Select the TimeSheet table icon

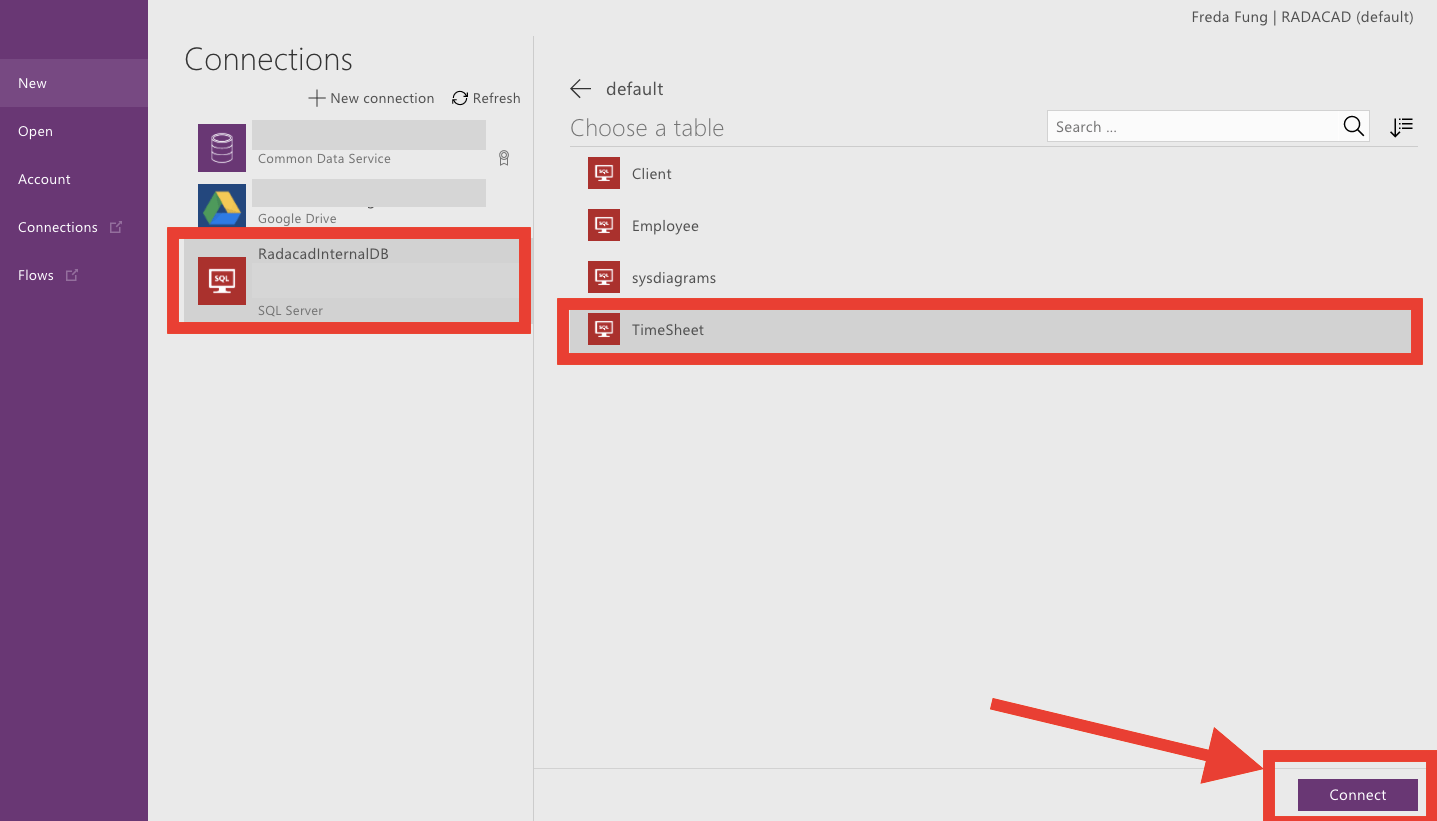tap(604, 328)
